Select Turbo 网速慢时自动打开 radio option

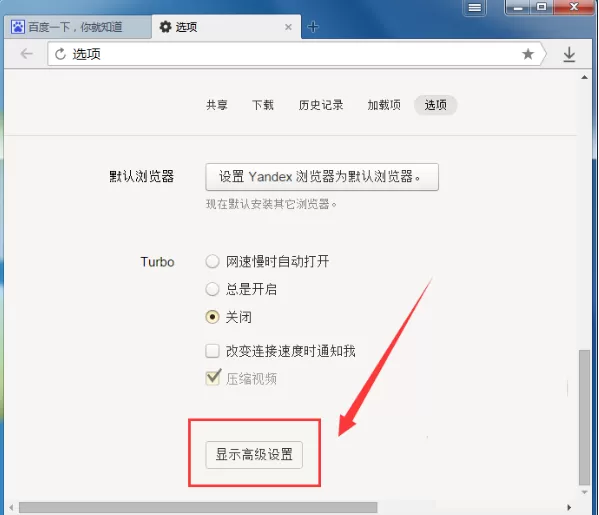pyautogui.click(x=212, y=262)
